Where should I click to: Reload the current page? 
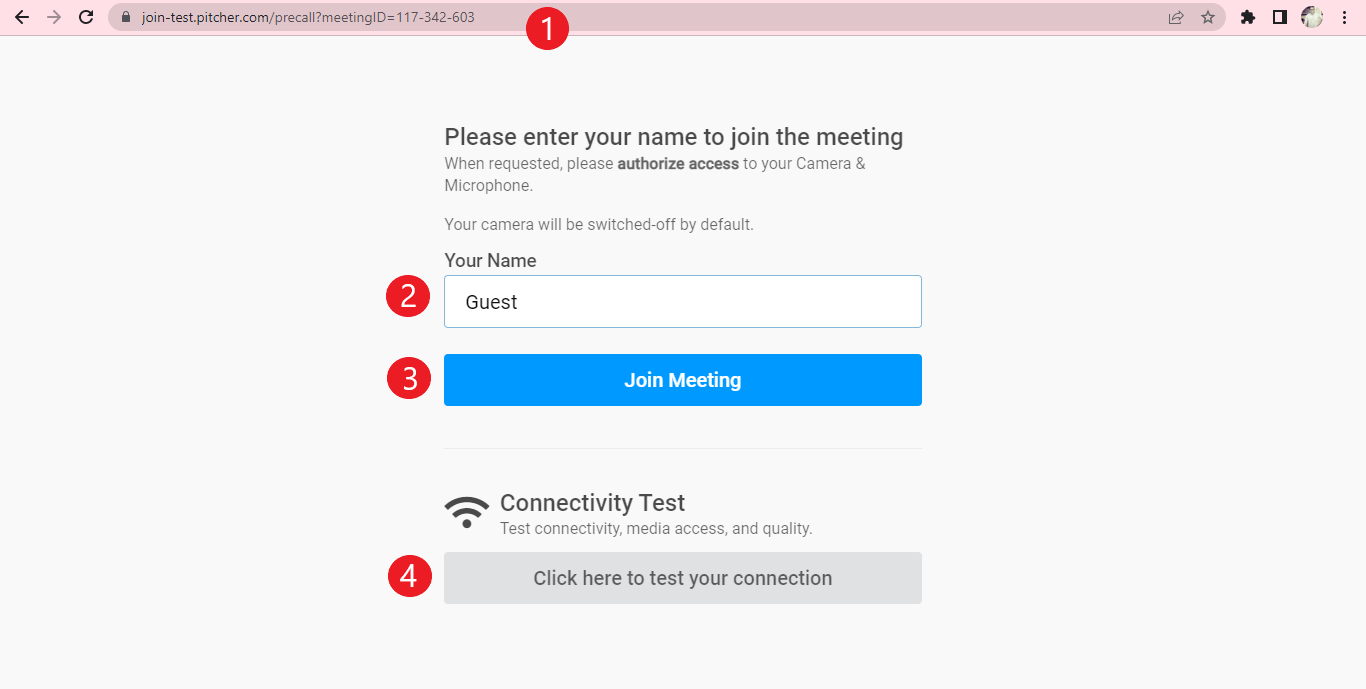pos(86,17)
